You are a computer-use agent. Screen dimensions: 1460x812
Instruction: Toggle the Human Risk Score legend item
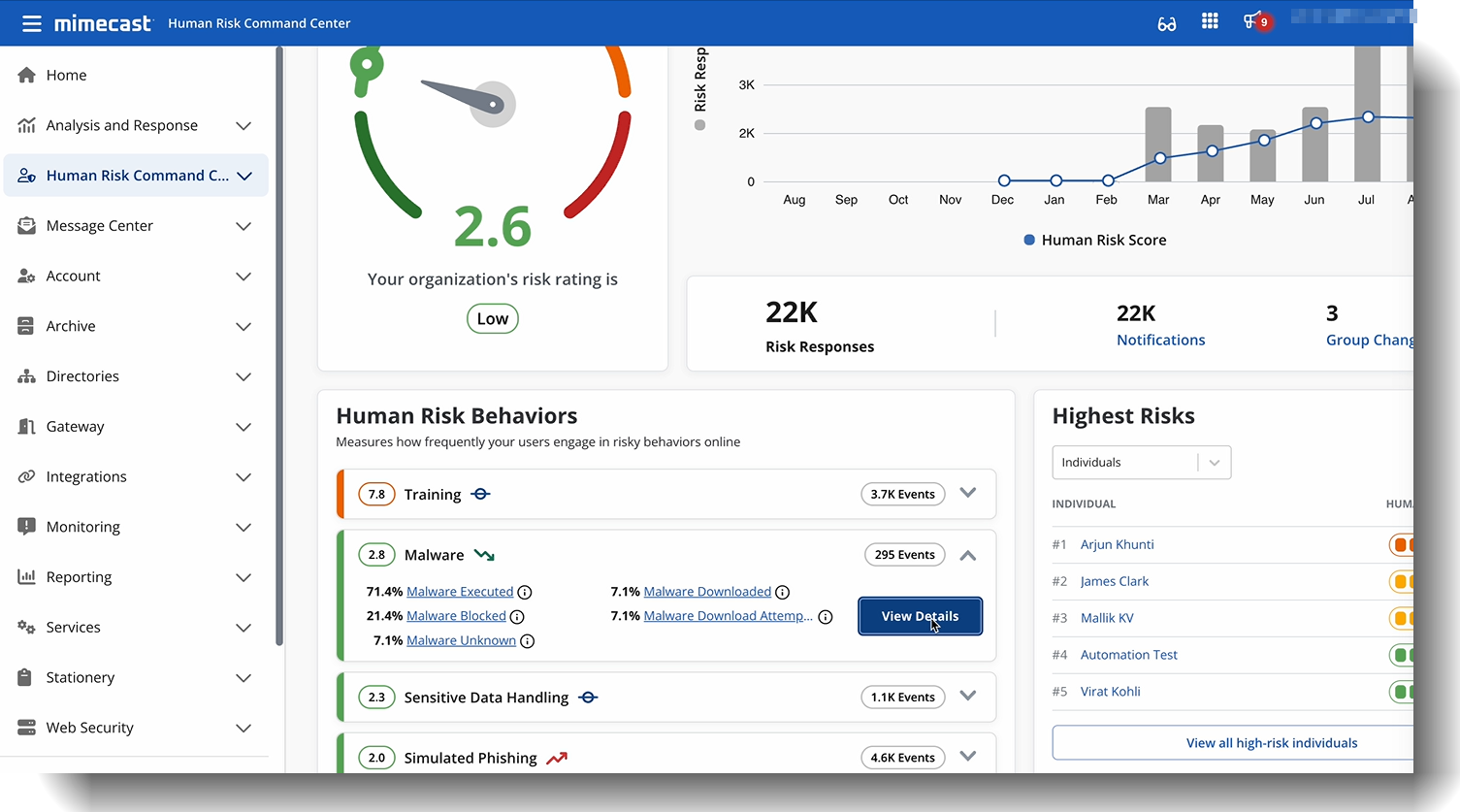point(1094,240)
